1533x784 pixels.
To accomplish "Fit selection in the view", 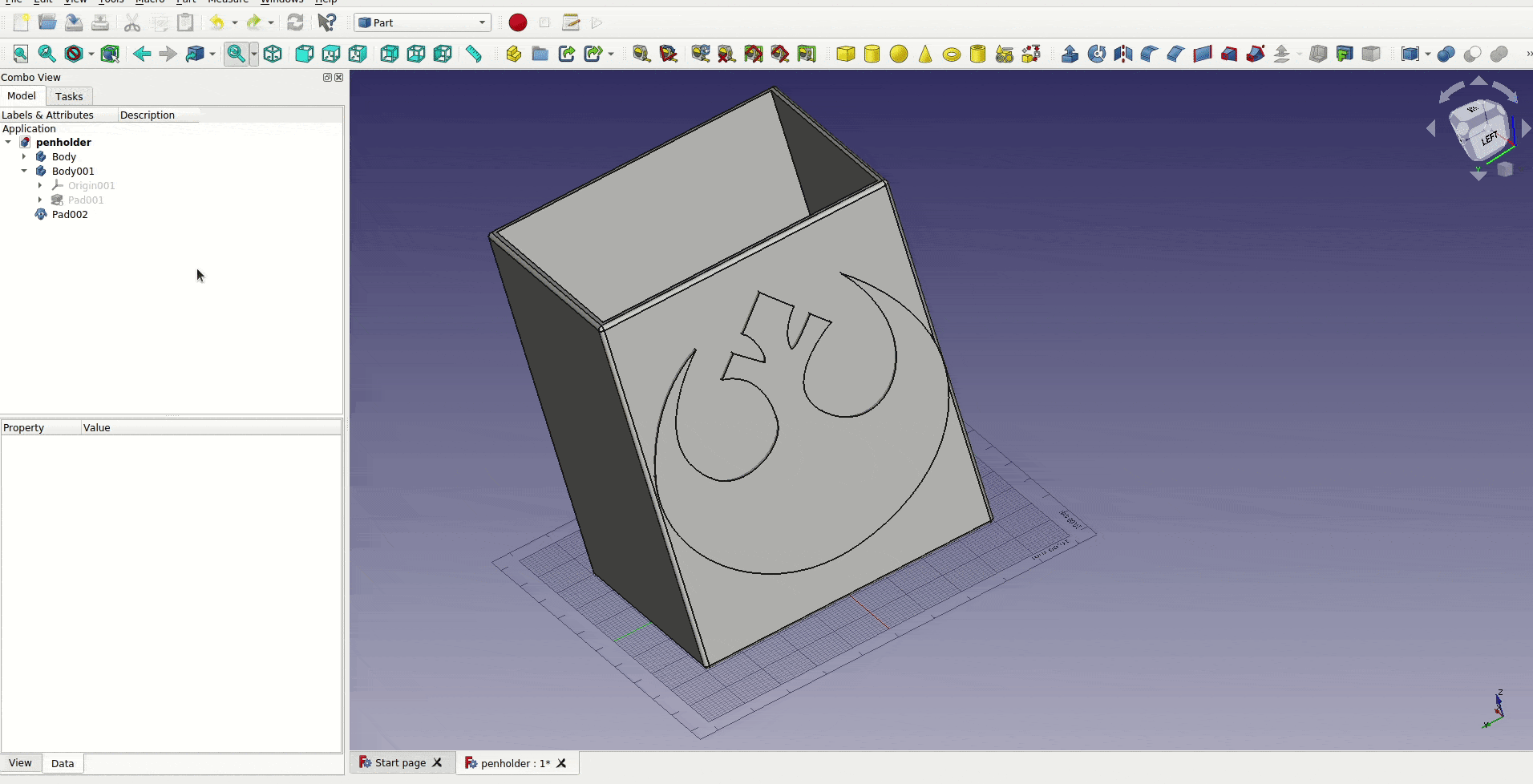I will 47,54.
